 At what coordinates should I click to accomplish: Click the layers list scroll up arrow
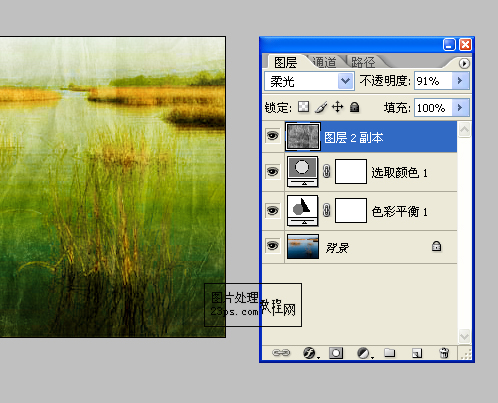click(x=464, y=130)
